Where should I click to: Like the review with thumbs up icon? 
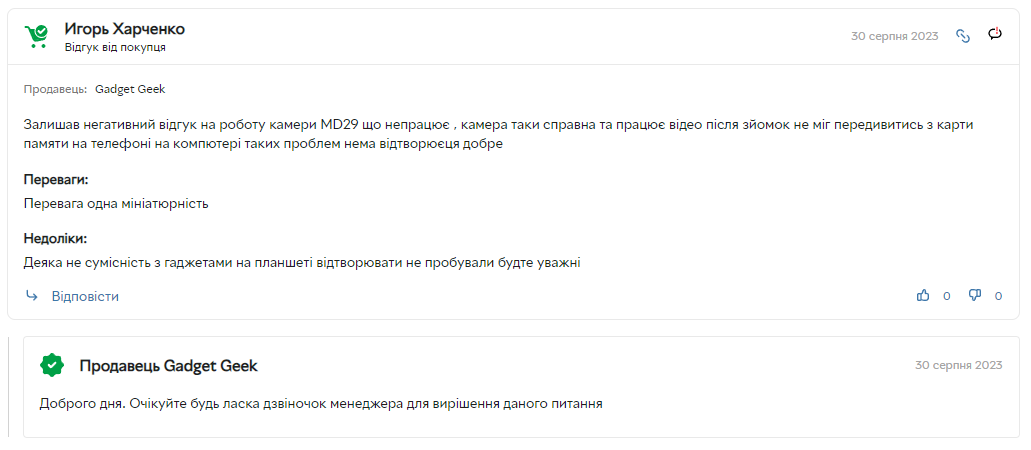point(923,296)
